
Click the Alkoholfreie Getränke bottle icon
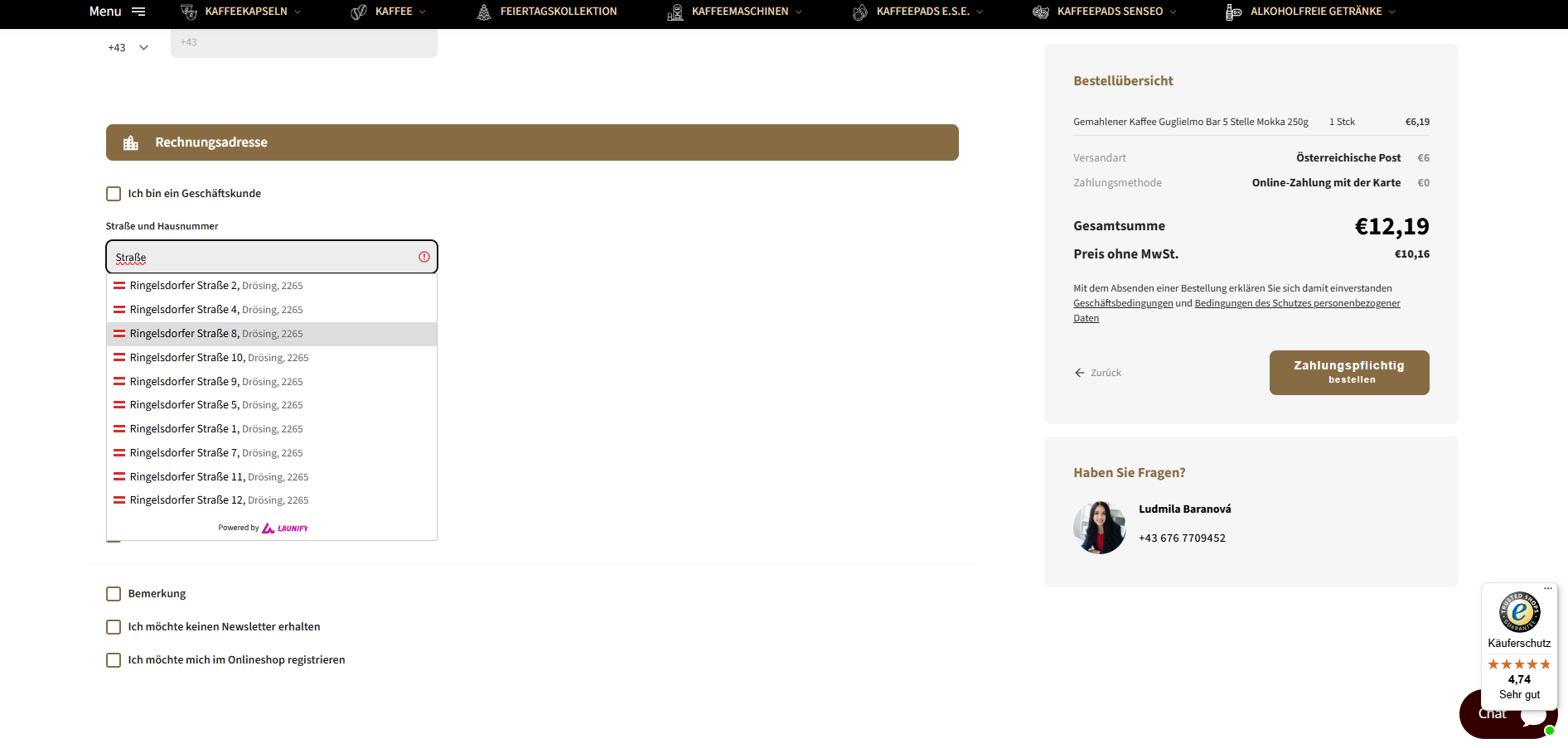click(x=1234, y=12)
